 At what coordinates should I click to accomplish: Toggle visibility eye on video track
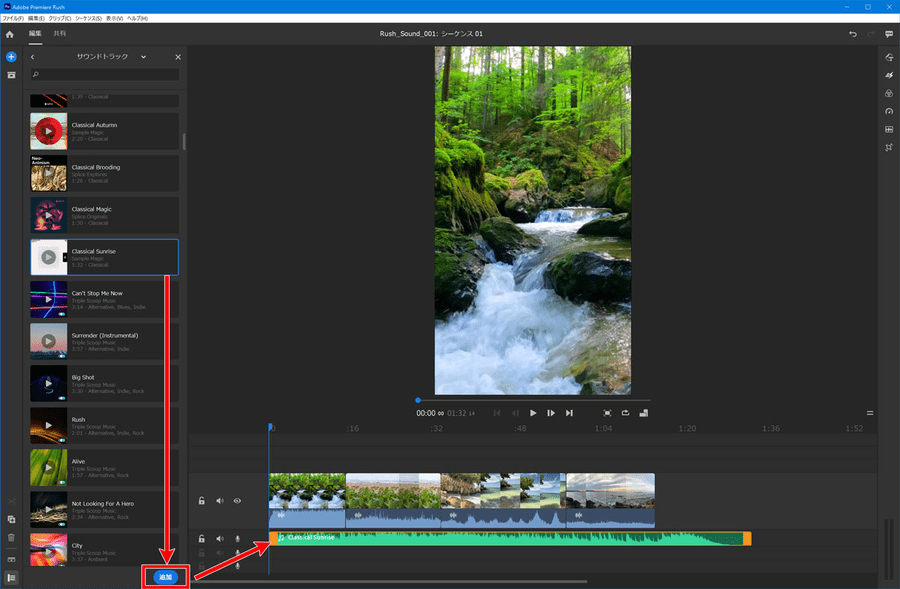point(237,500)
